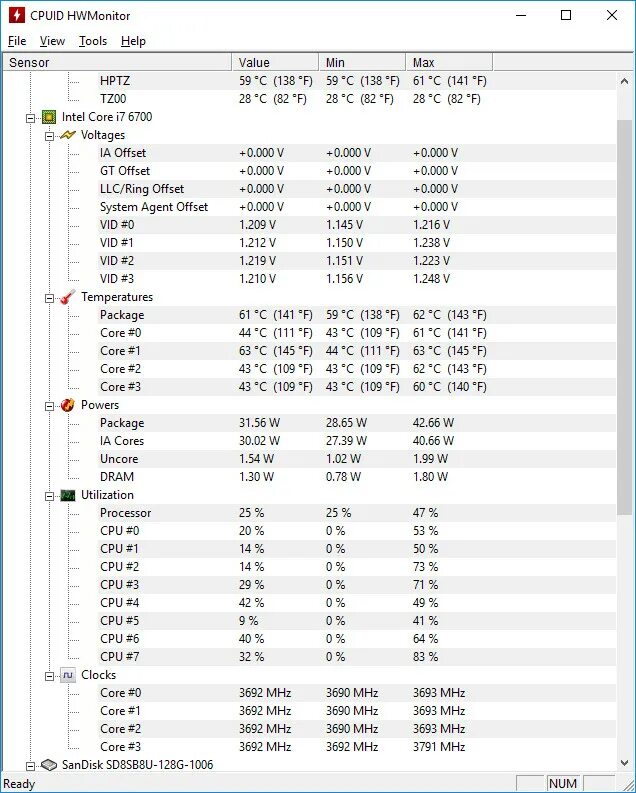Image resolution: width=636 pixels, height=793 pixels.
Task: Click the Powers flame icon
Action: click(68, 405)
